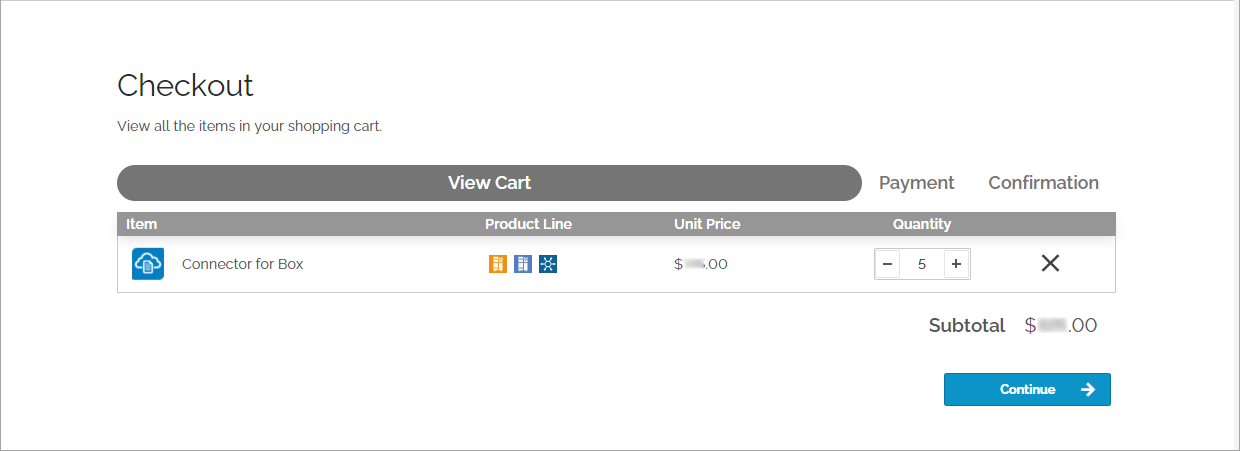Screen dimensions: 1240x451
Task: Click the Product Line column header
Action: (x=529, y=224)
